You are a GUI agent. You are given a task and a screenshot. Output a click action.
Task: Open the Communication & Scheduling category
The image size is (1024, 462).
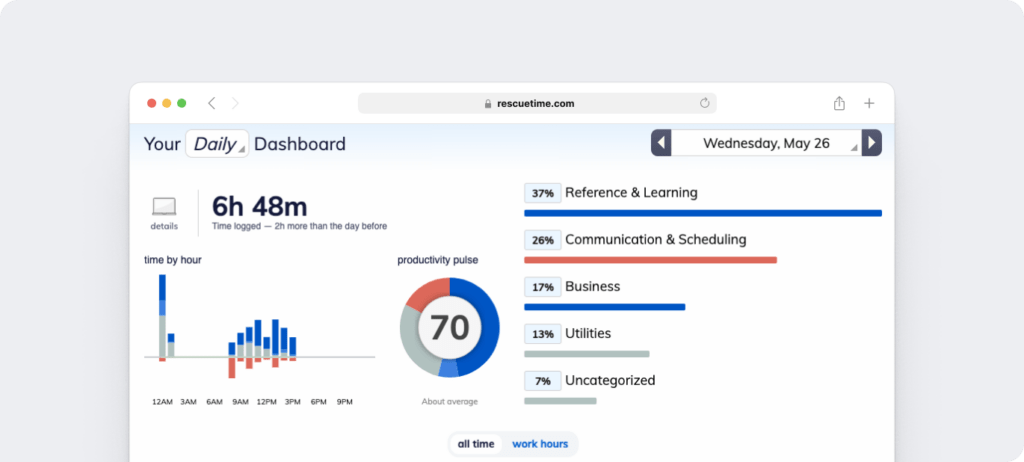coord(655,240)
